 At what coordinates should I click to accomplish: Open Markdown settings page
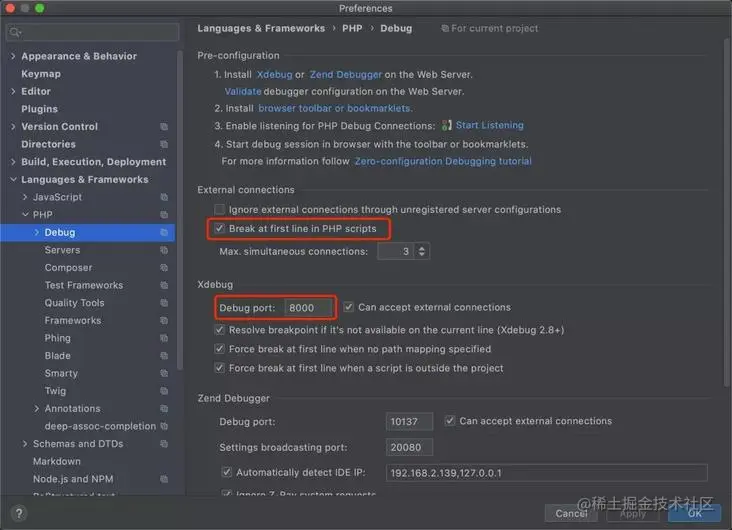point(56,461)
